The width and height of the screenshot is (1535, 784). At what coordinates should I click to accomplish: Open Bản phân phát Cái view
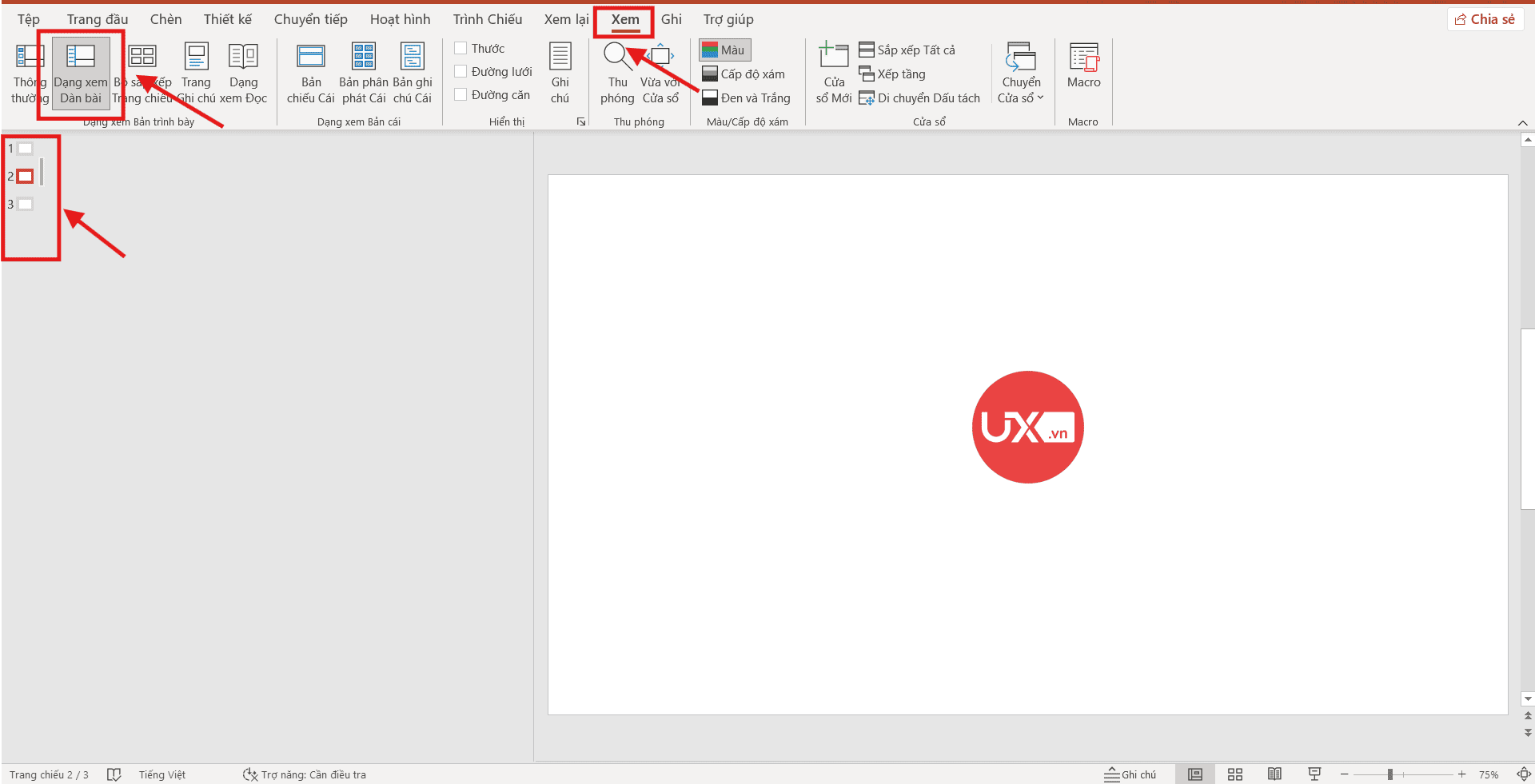(362, 72)
